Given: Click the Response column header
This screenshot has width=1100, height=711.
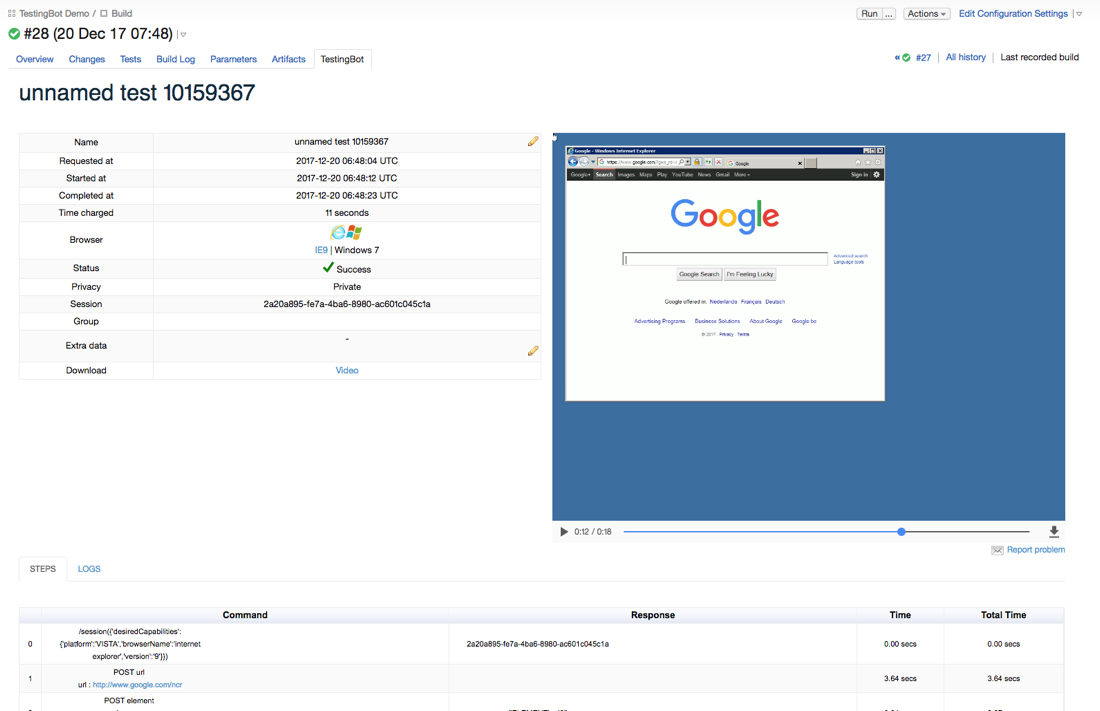Looking at the screenshot, I should coord(652,615).
